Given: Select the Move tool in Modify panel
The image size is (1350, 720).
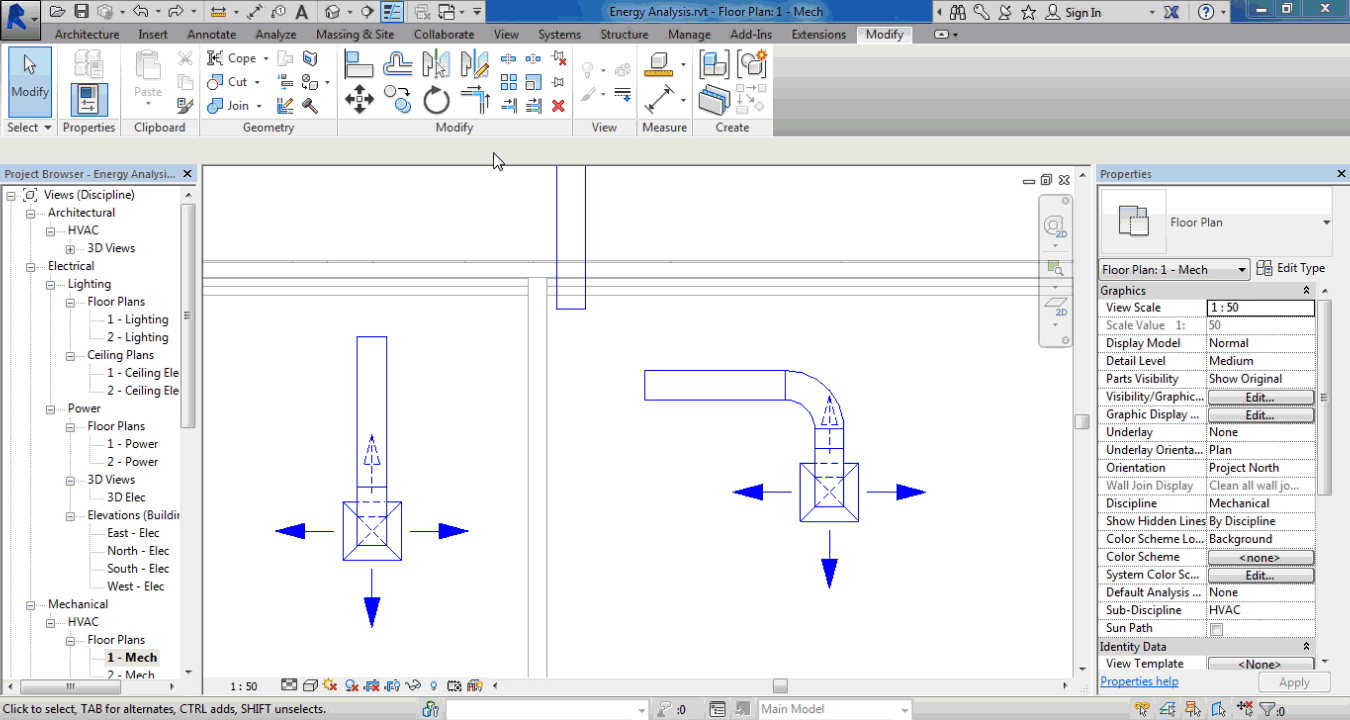Looking at the screenshot, I should 360,98.
